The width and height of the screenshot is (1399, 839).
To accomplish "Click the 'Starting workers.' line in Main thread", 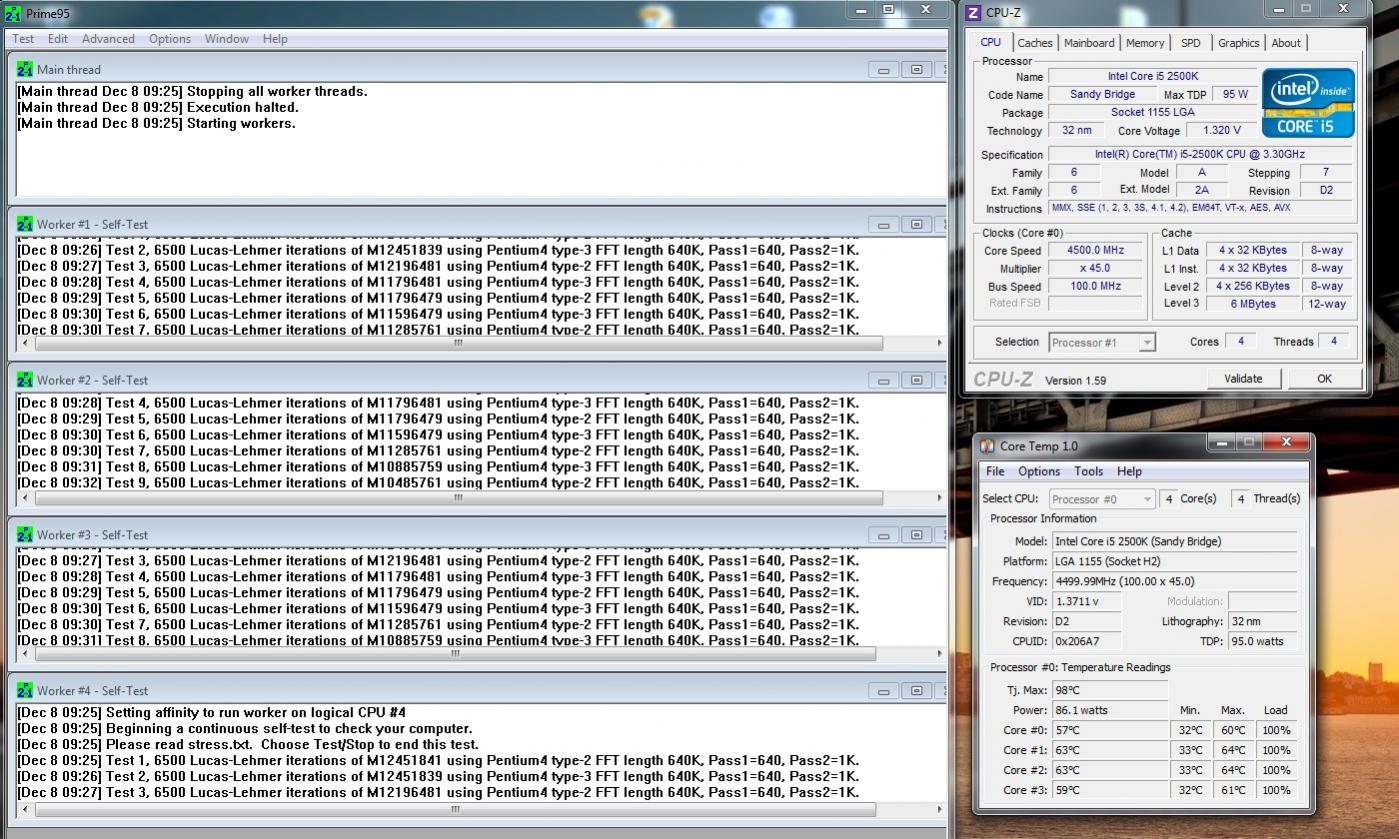I will (x=157, y=124).
